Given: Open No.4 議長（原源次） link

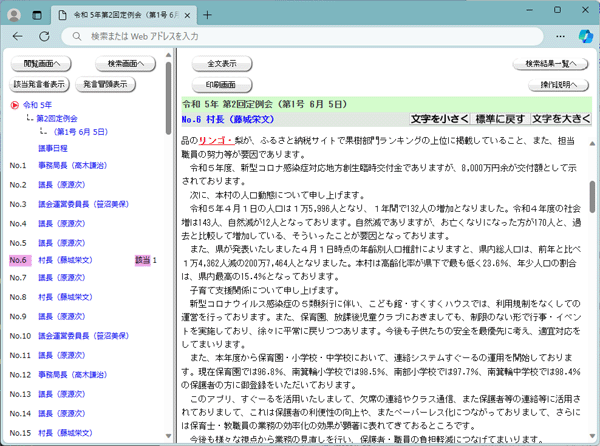Looking at the screenshot, I should (x=62, y=223).
